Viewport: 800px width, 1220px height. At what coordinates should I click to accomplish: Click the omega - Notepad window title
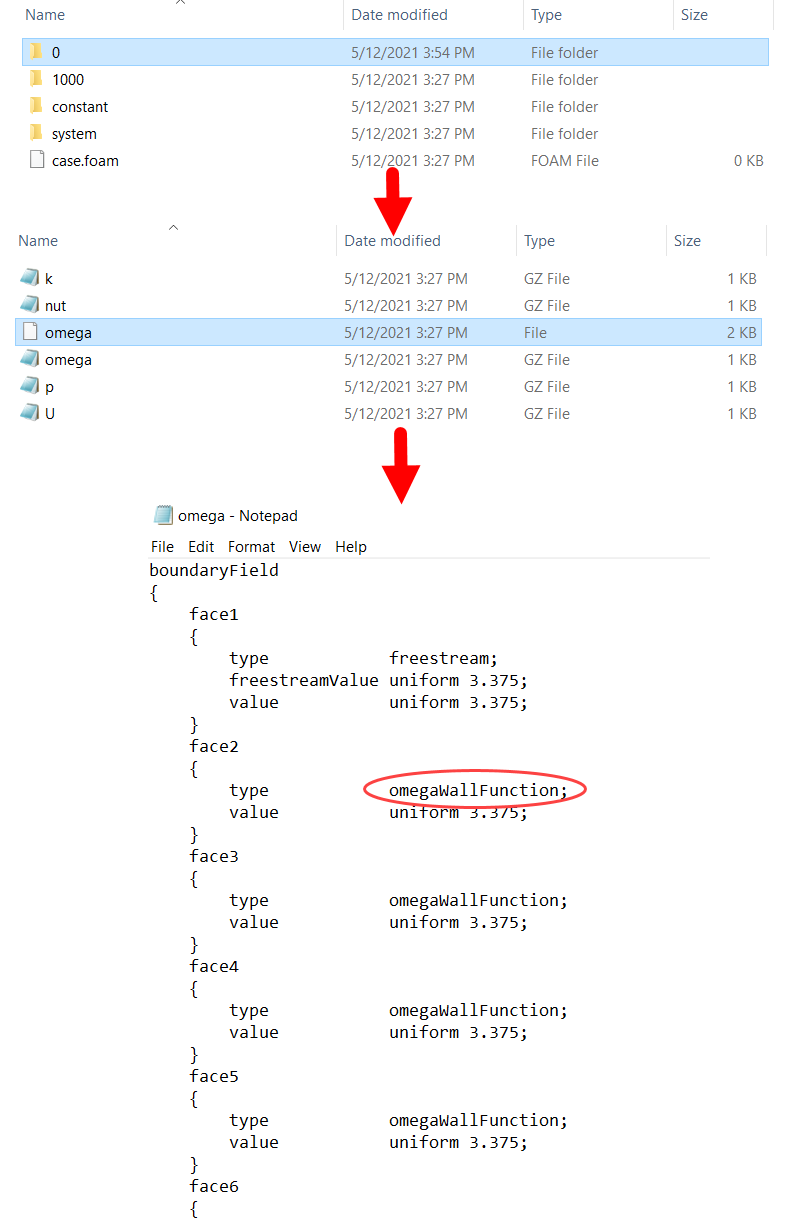point(238,516)
